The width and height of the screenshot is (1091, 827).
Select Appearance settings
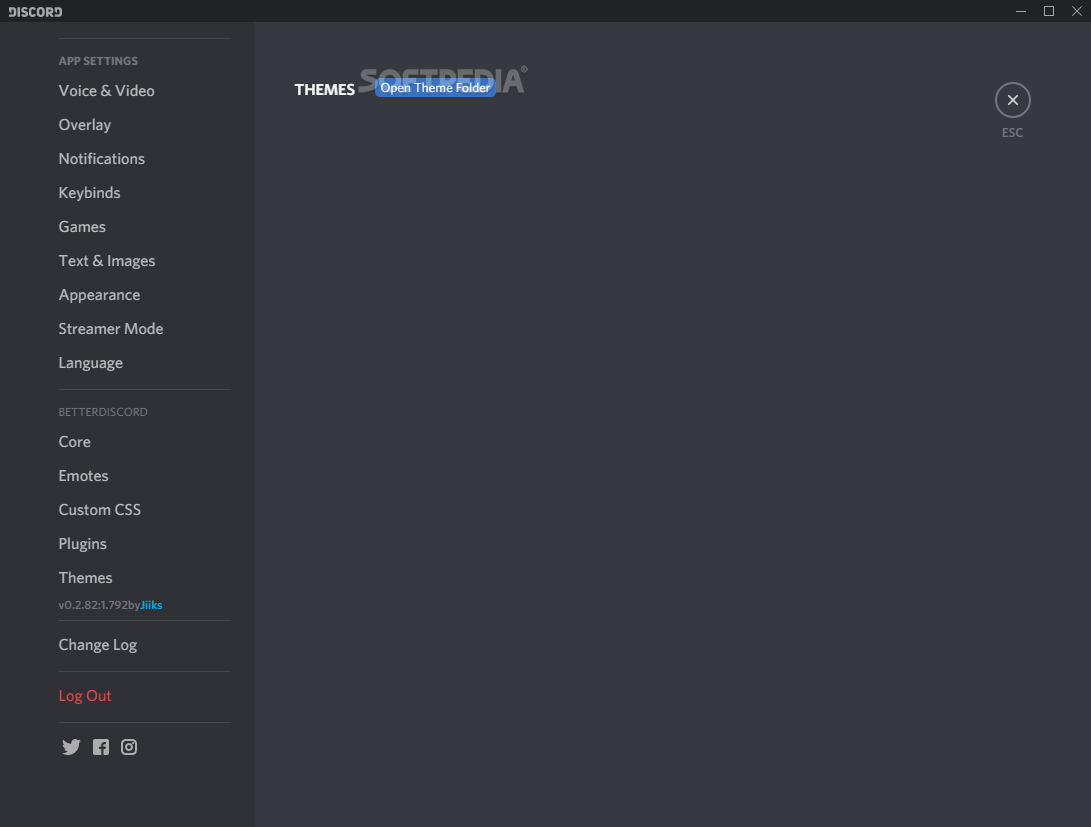click(99, 296)
